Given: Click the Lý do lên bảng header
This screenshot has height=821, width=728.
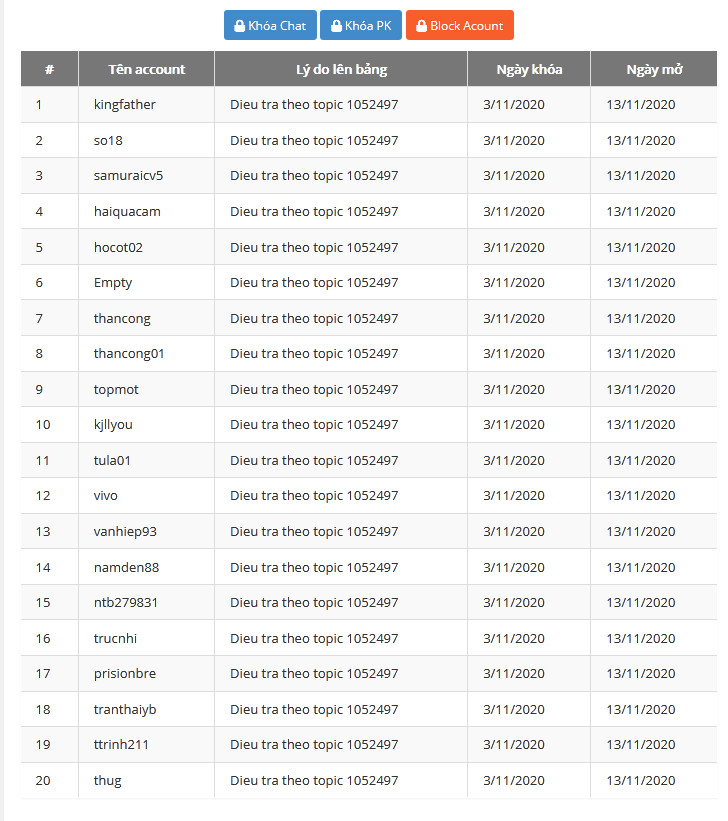Looking at the screenshot, I should 341,69.
